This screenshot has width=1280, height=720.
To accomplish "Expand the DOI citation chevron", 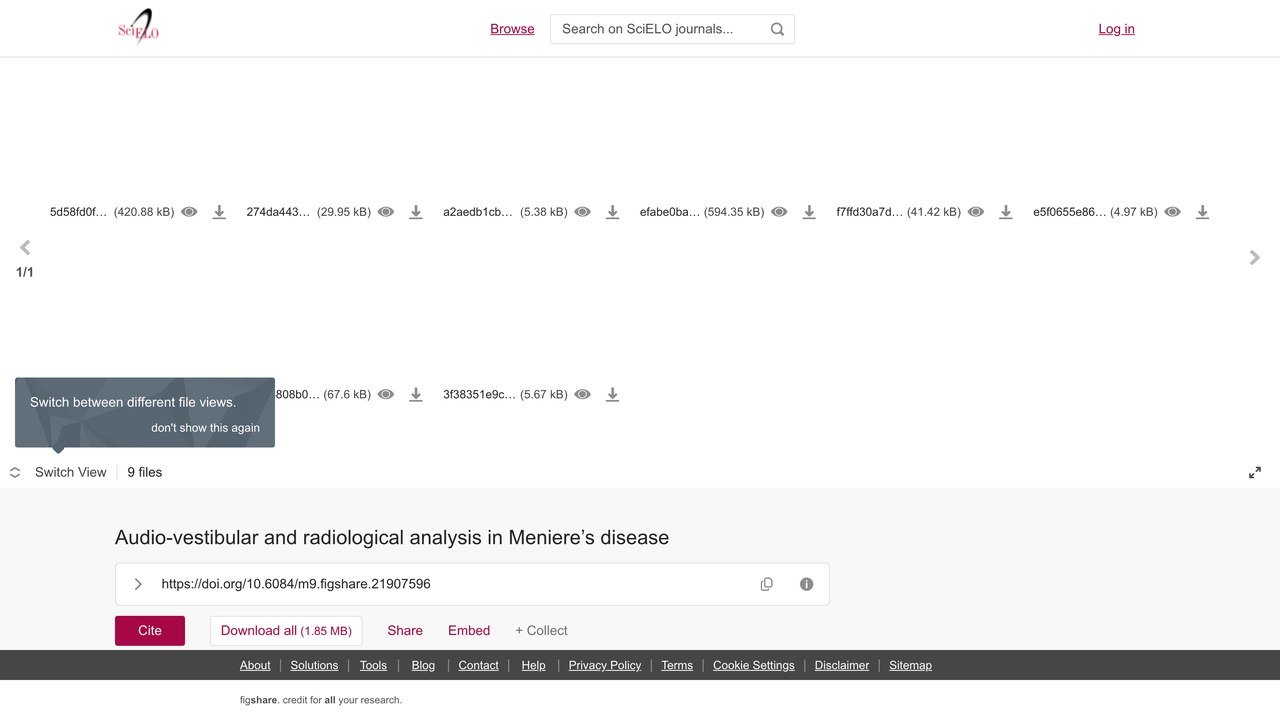I will [138, 584].
